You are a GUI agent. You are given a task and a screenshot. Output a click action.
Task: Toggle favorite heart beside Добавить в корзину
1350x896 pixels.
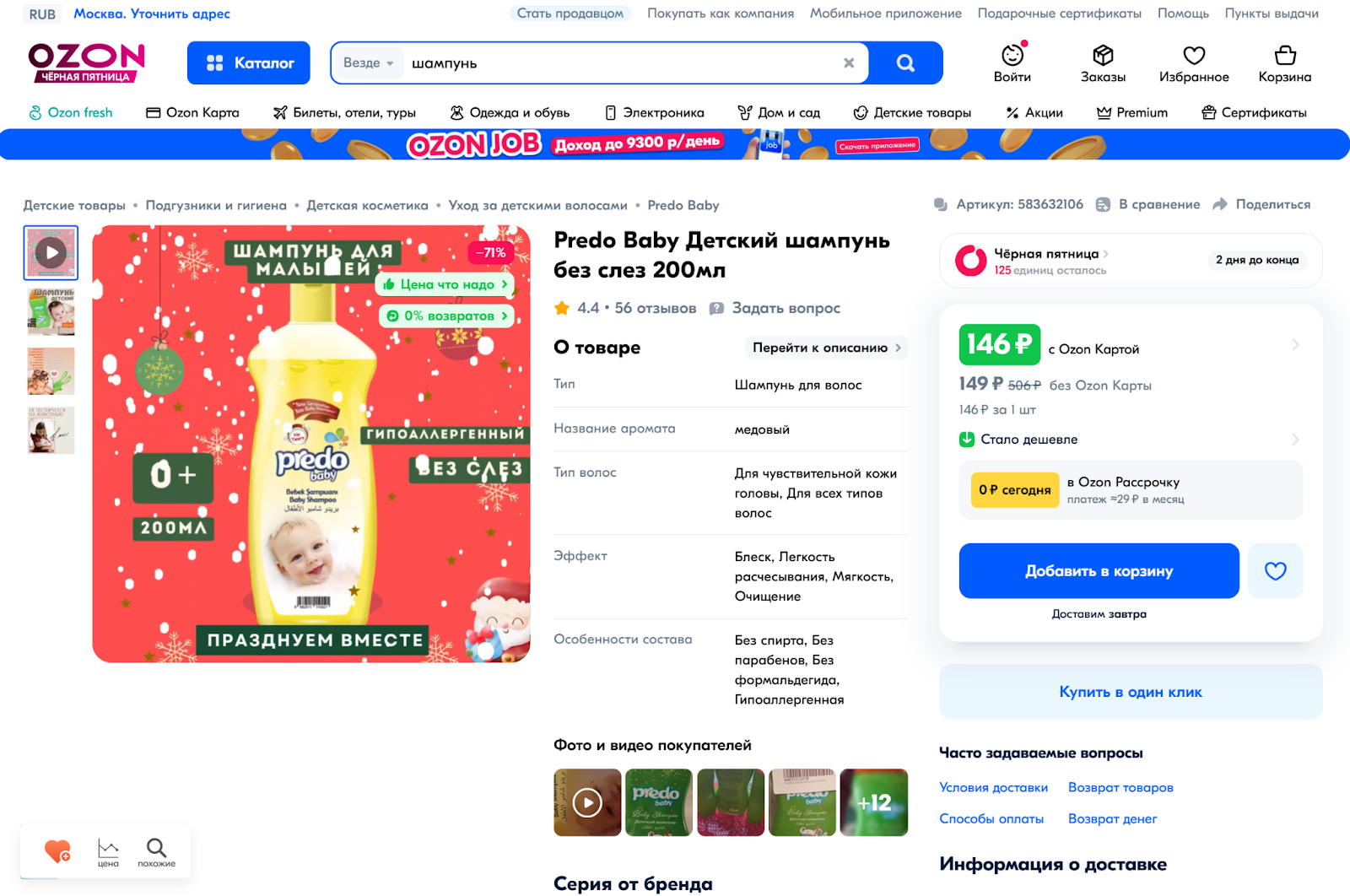pyautogui.click(x=1275, y=571)
